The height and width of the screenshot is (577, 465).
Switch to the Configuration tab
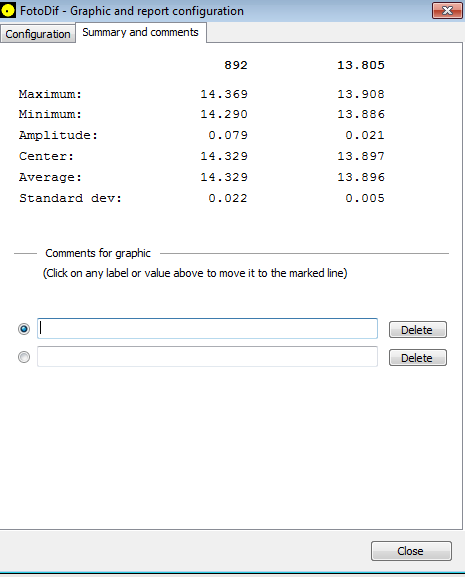coord(38,34)
